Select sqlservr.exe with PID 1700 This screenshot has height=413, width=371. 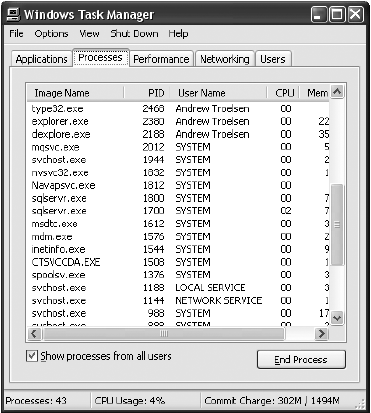tap(179, 211)
